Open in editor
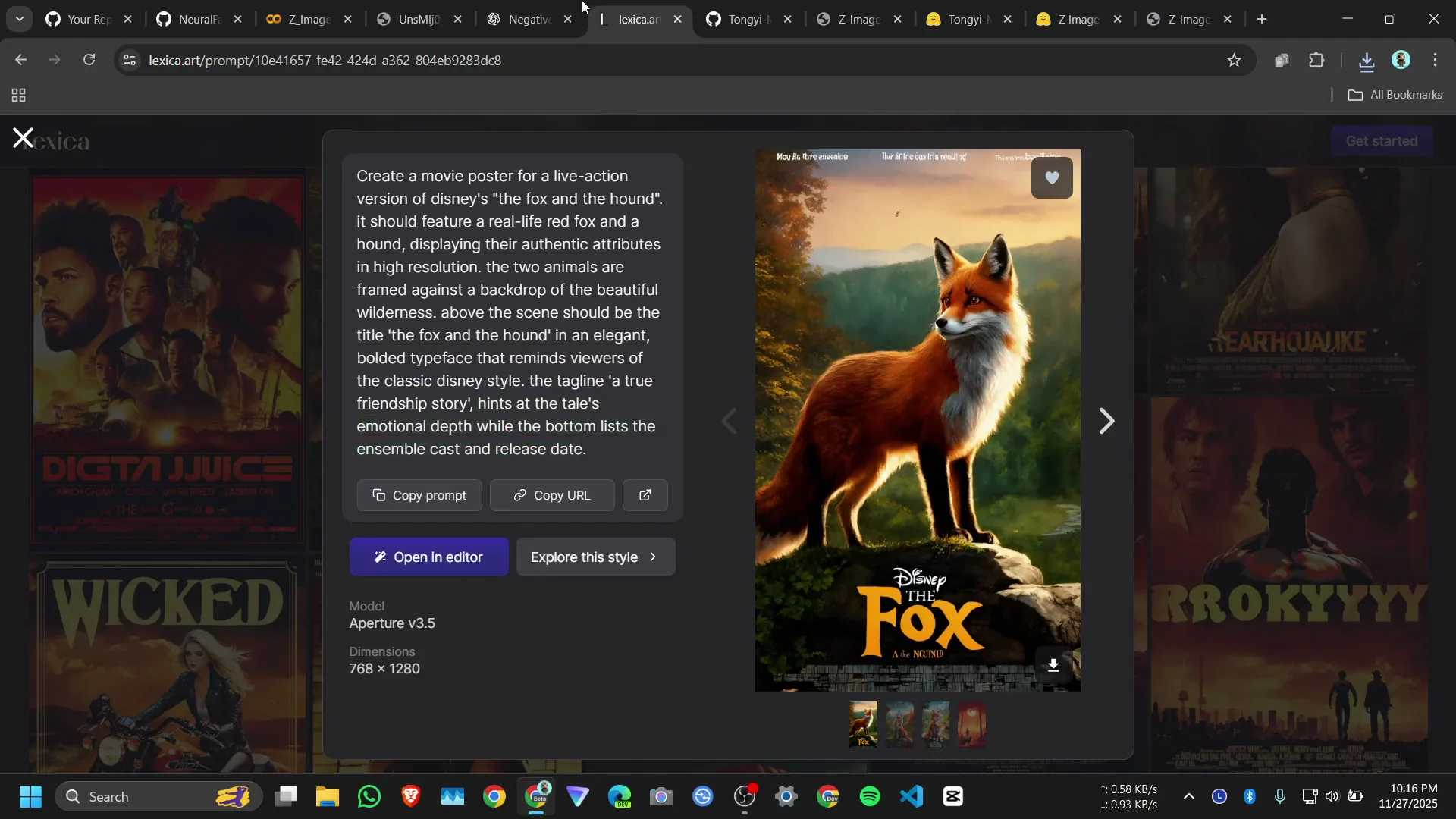1456x819 pixels. click(x=428, y=557)
